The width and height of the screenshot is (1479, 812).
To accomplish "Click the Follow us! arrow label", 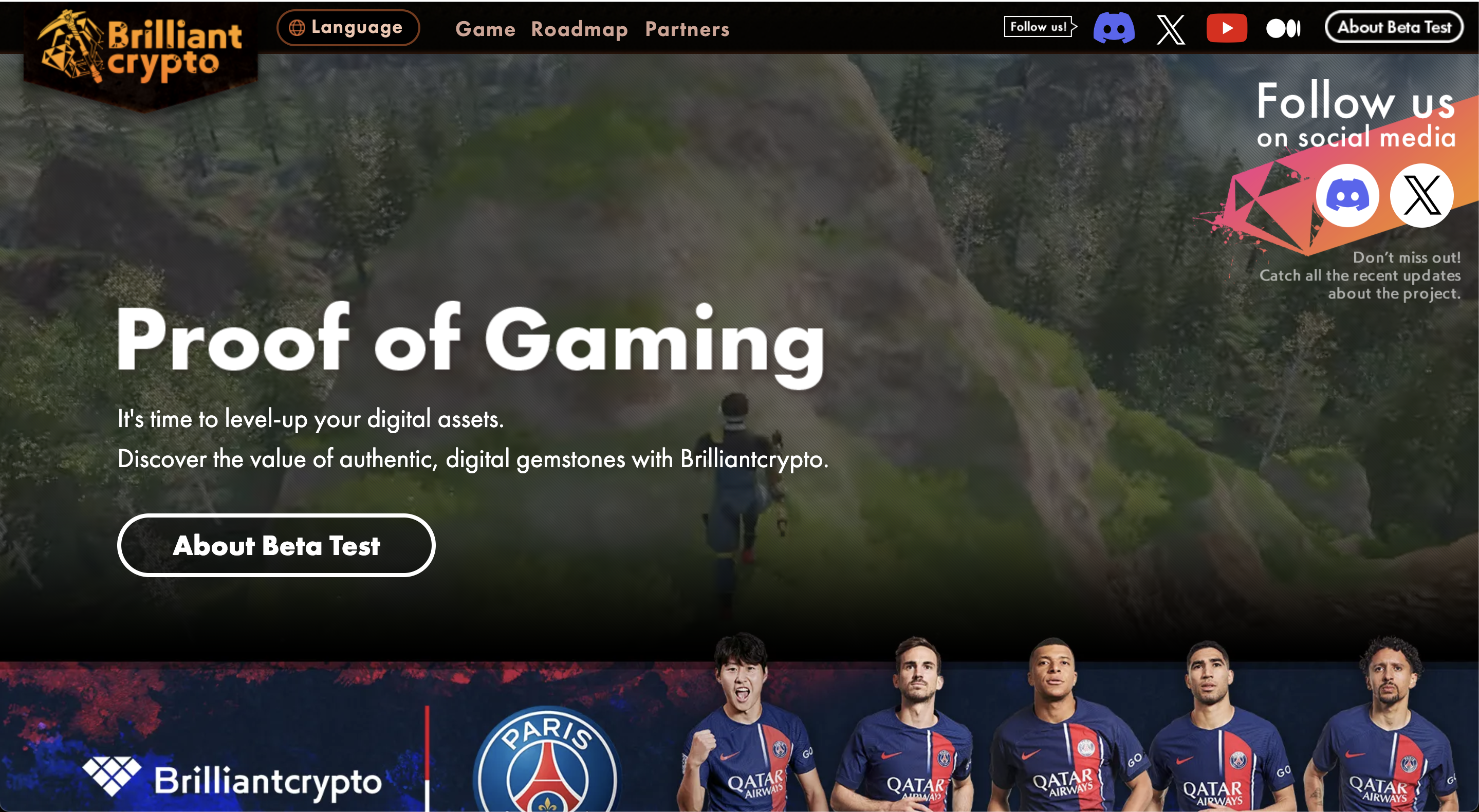I will coord(1040,26).
